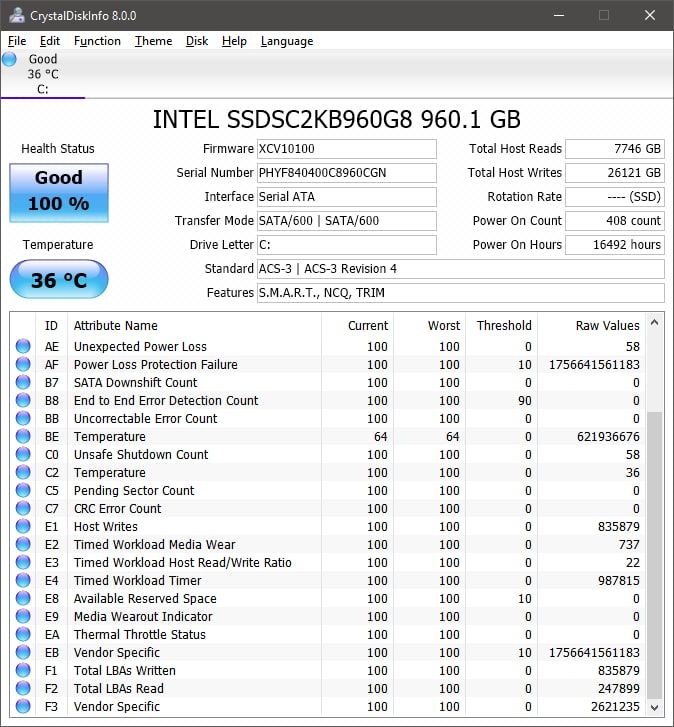Viewport: 674px width, 727px height.
Task: Open the Help menu
Action: click(x=234, y=41)
